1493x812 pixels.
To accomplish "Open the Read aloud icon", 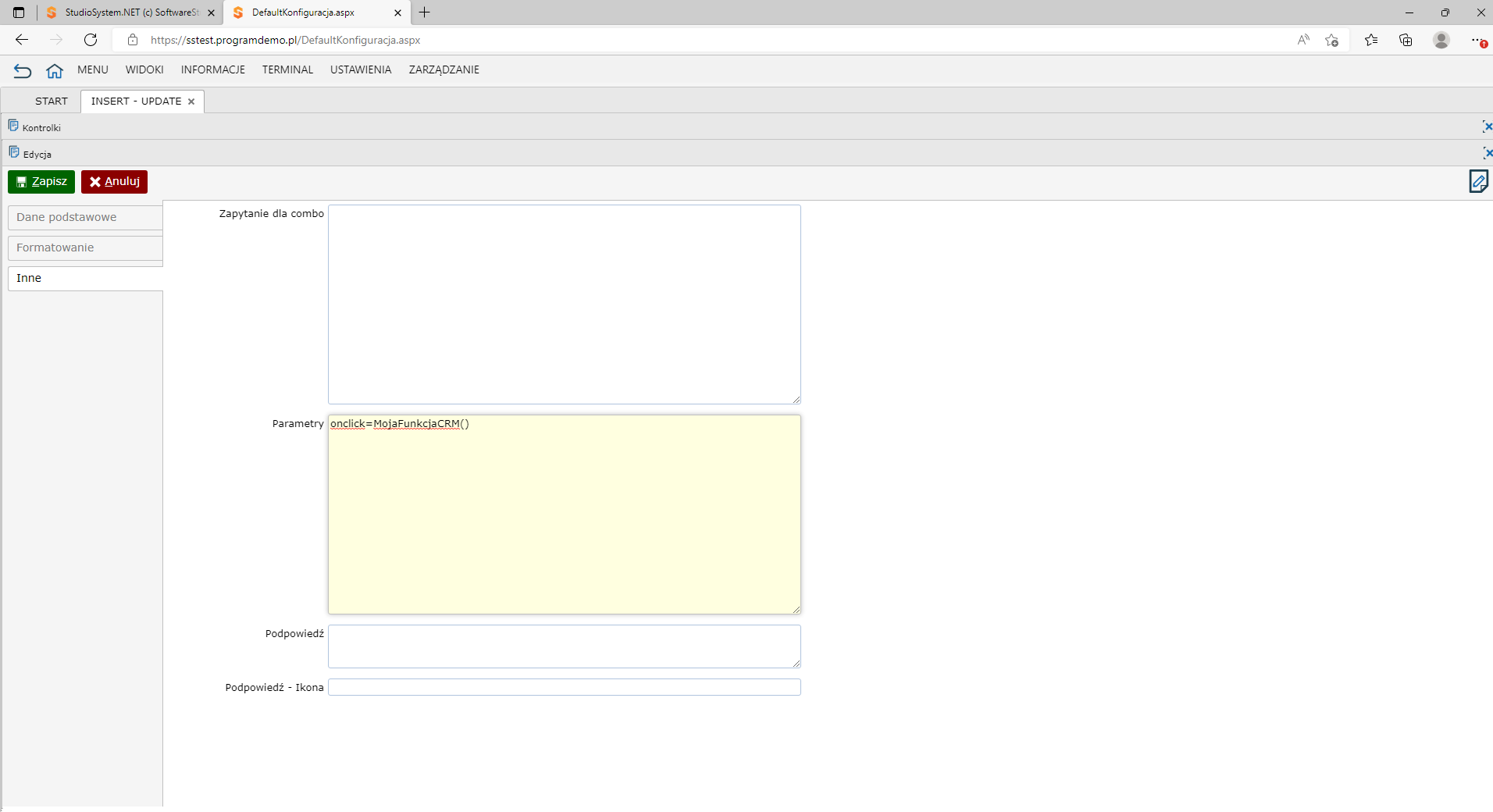I will pos(1303,40).
